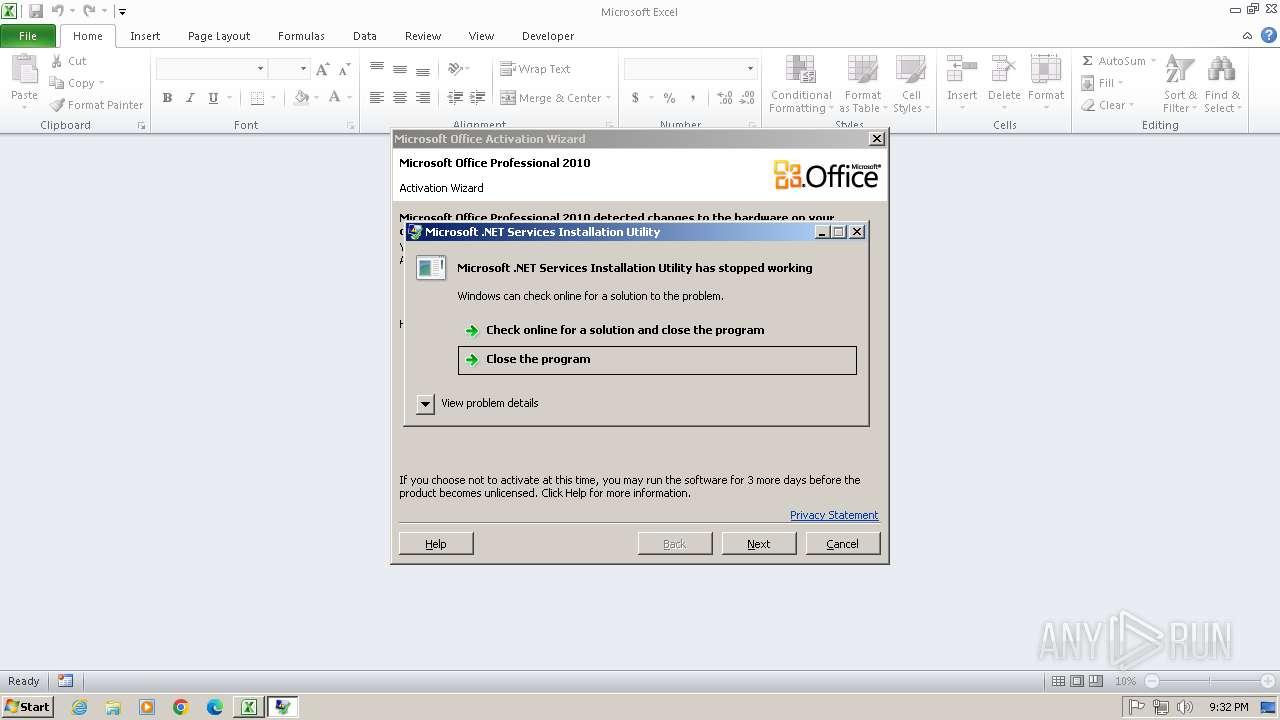The height and width of the screenshot is (720, 1280).
Task: Align text right icon
Action: click(x=423, y=98)
